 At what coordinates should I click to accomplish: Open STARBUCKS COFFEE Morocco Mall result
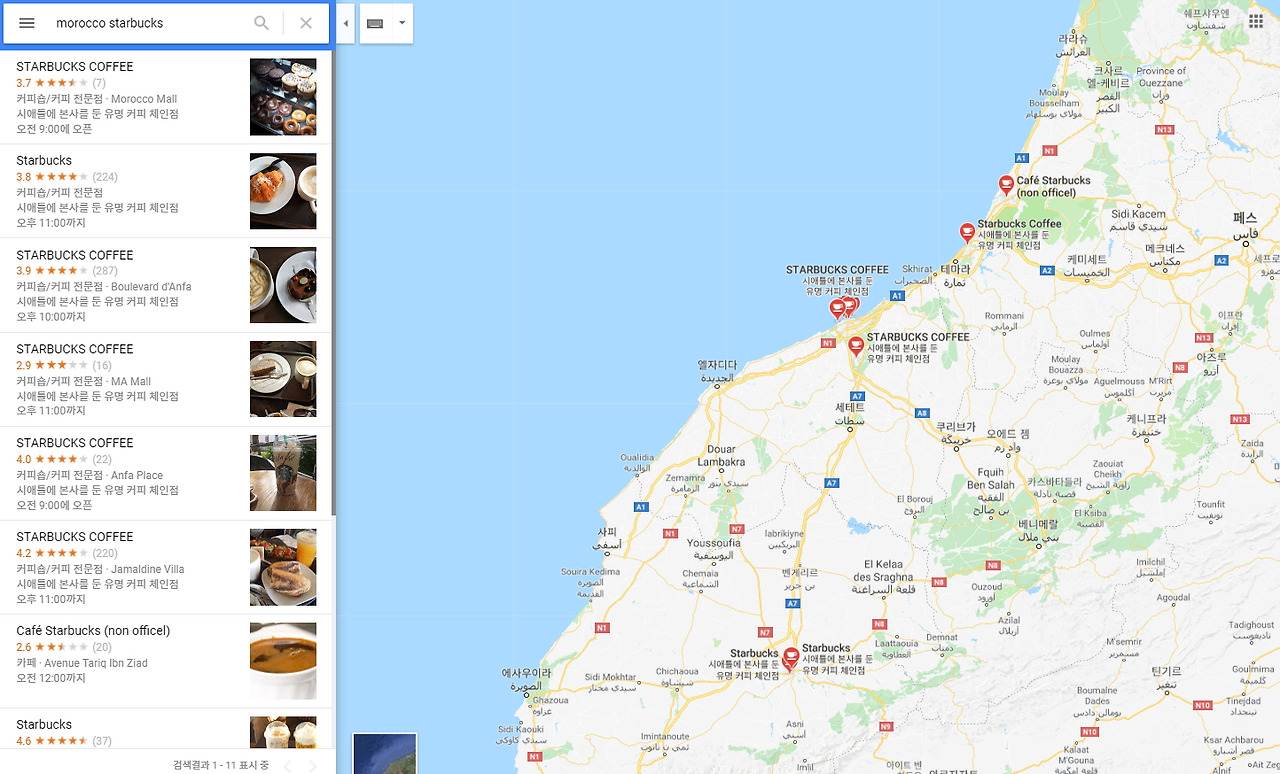[x=166, y=97]
